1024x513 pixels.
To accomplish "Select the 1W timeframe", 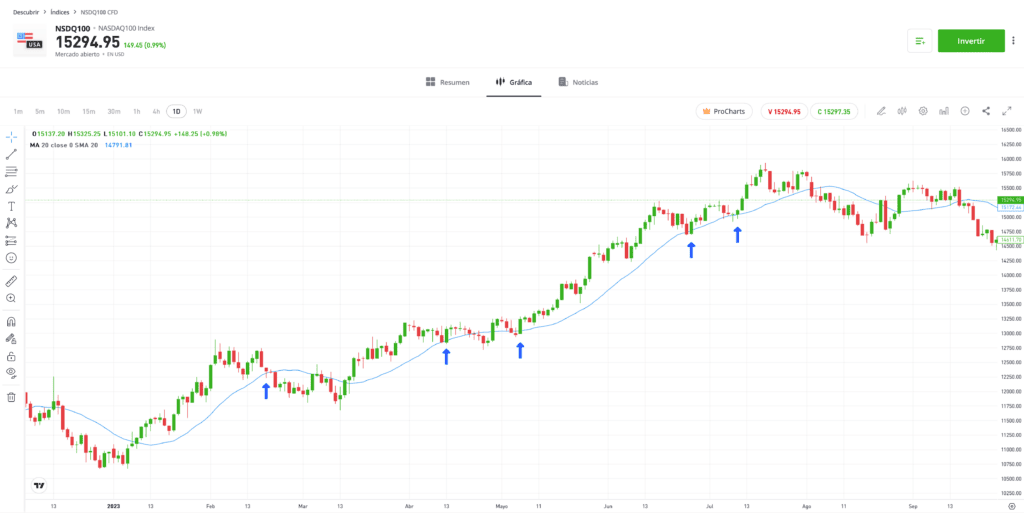I will click(198, 112).
